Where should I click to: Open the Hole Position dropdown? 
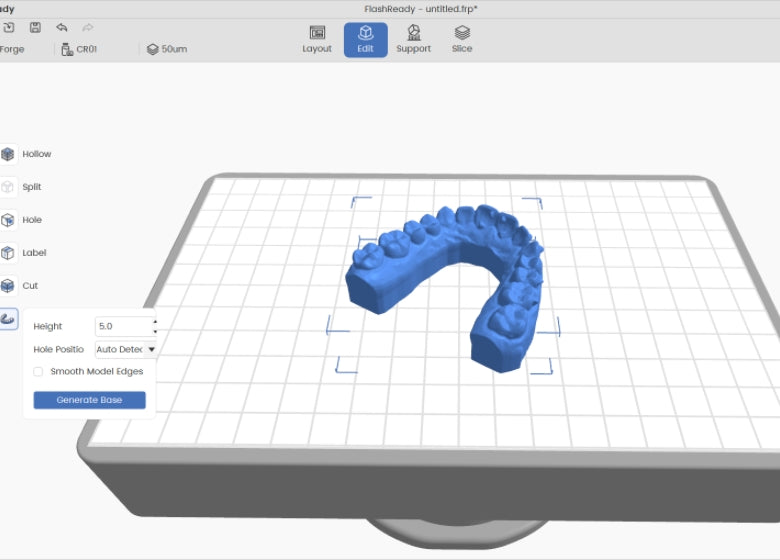(126, 350)
